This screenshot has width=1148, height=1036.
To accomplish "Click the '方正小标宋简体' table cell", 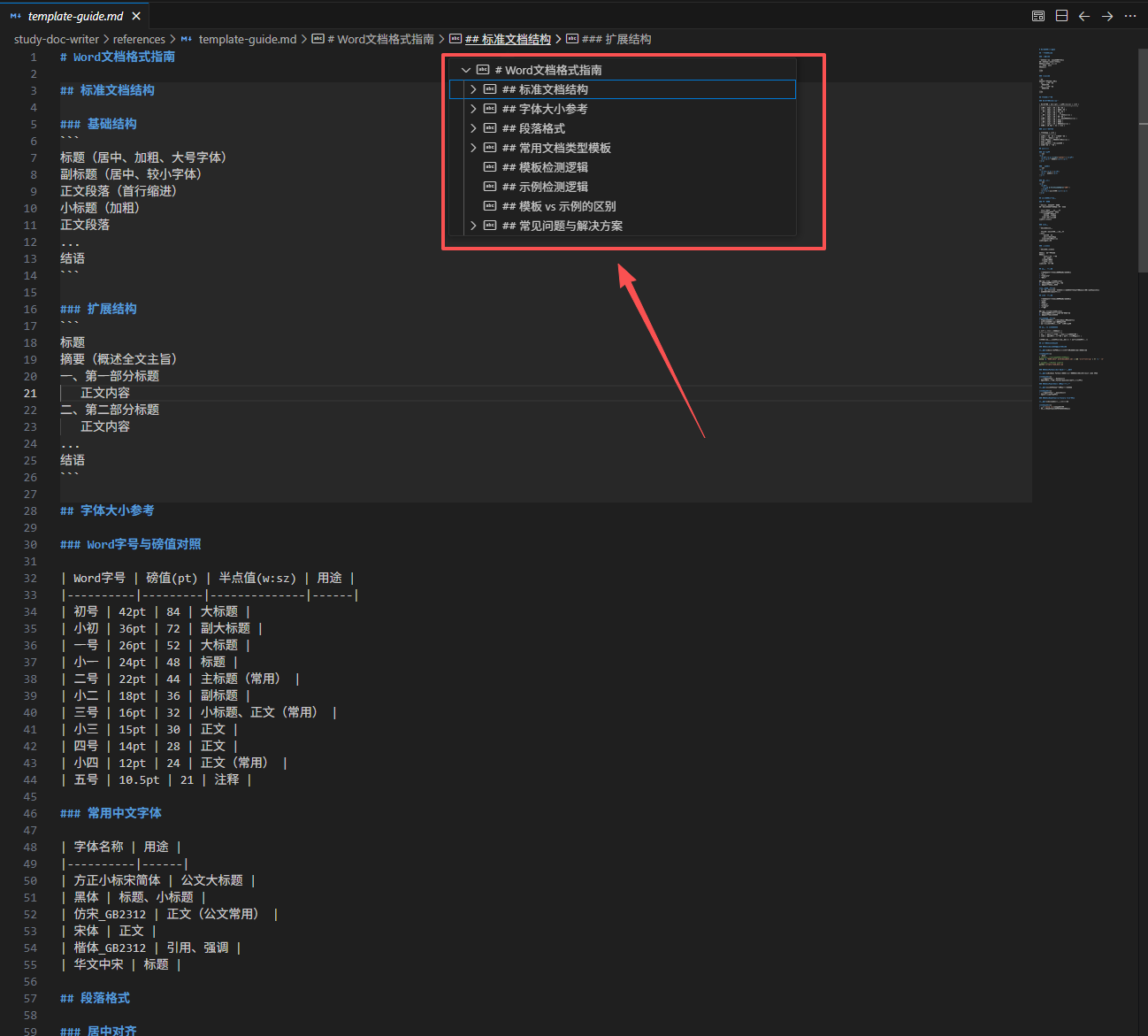I will (118, 880).
